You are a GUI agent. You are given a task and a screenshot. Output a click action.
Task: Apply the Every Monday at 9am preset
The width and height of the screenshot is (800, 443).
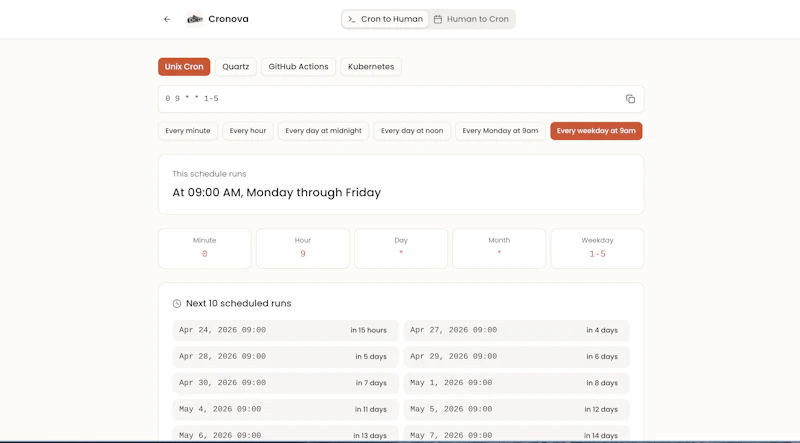pos(500,131)
